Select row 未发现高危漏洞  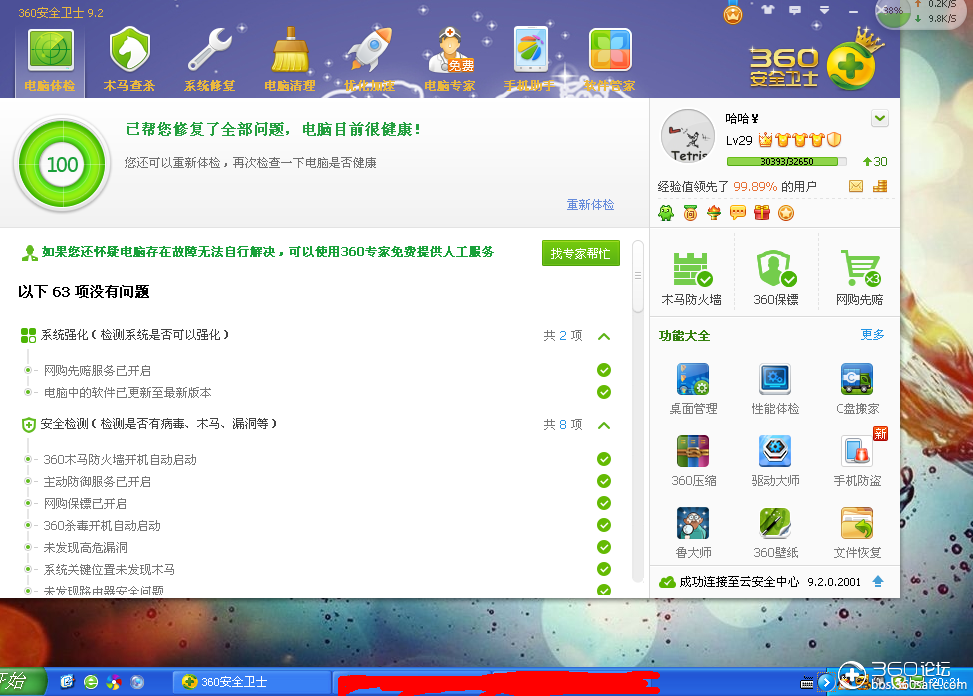316,548
